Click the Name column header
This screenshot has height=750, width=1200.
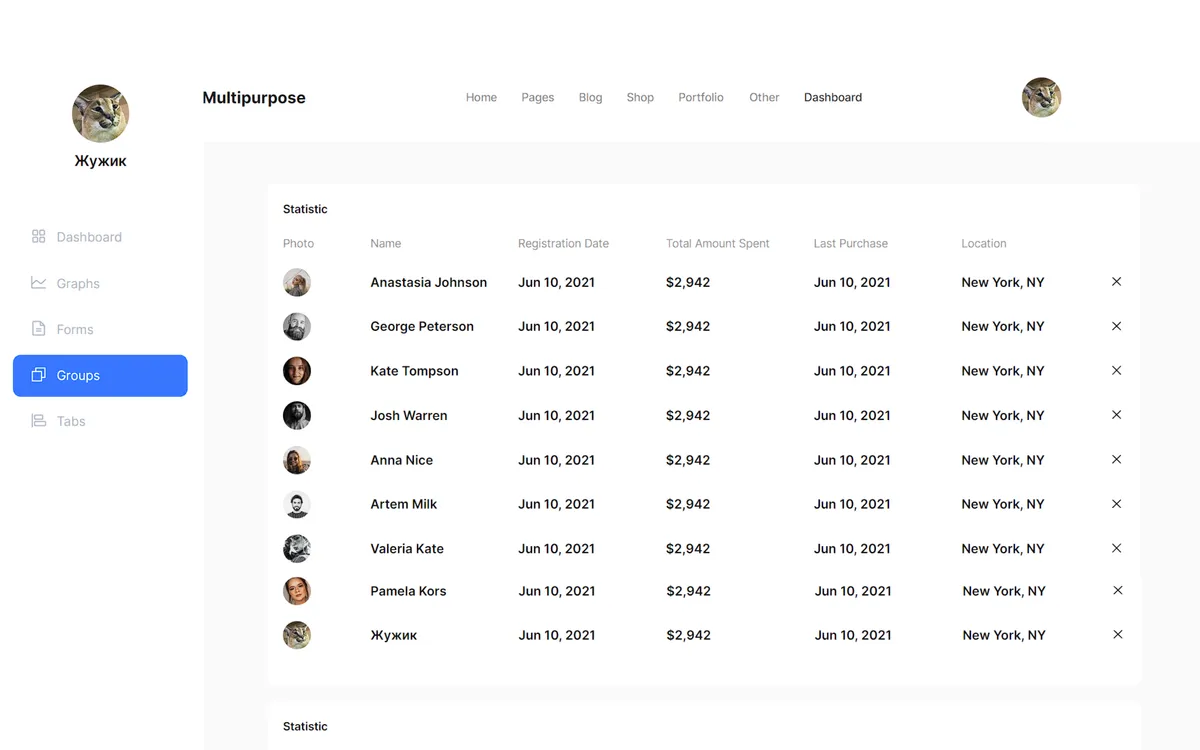pos(386,243)
